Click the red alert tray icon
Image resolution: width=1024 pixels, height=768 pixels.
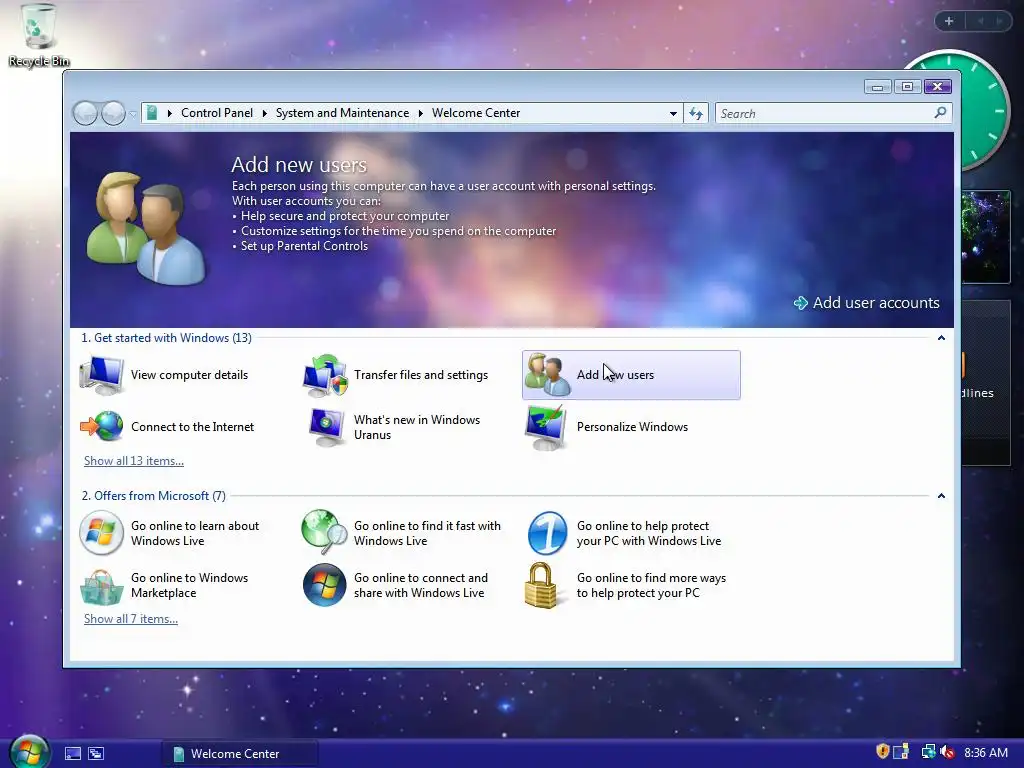(x=947, y=752)
